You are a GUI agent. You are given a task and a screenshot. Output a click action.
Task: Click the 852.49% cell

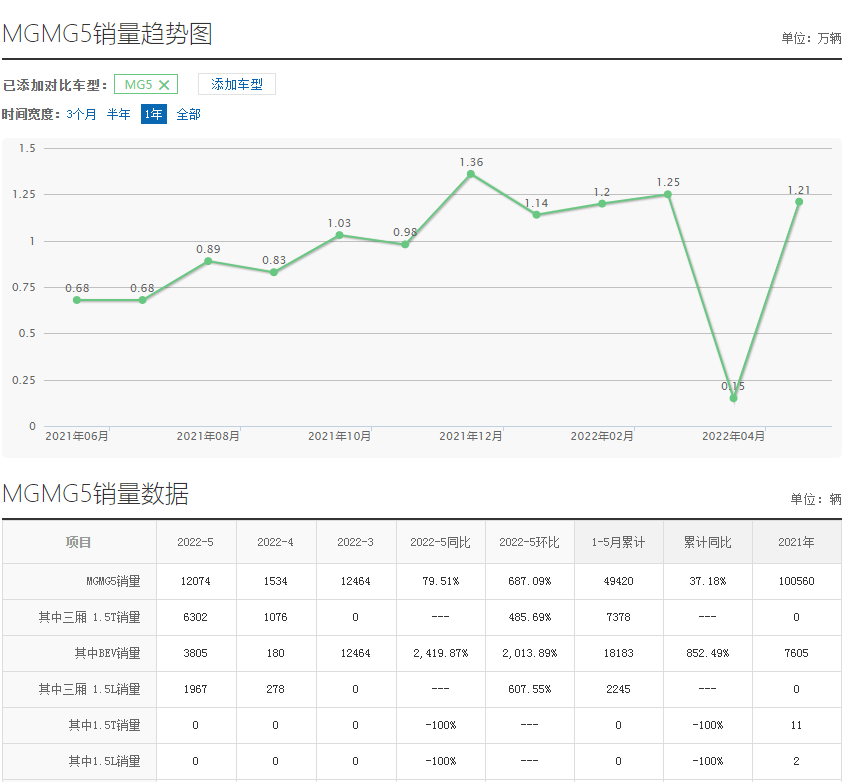point(707,654)
